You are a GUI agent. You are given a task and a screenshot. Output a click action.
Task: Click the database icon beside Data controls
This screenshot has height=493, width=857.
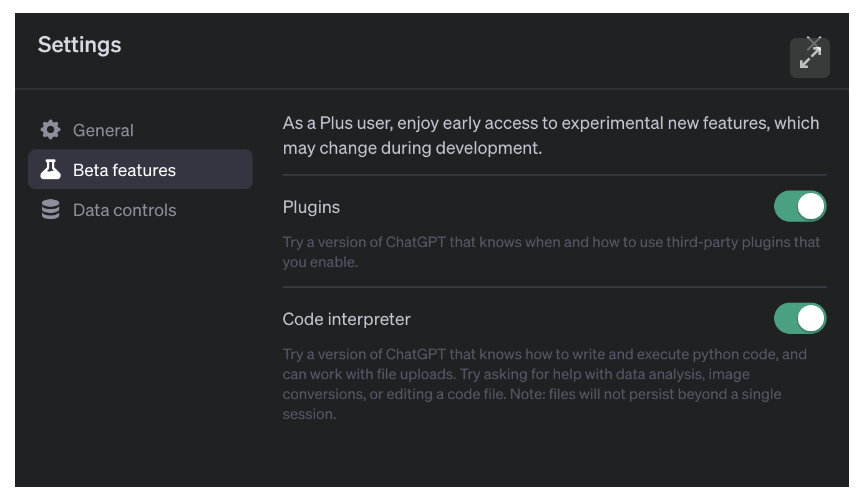50,209
